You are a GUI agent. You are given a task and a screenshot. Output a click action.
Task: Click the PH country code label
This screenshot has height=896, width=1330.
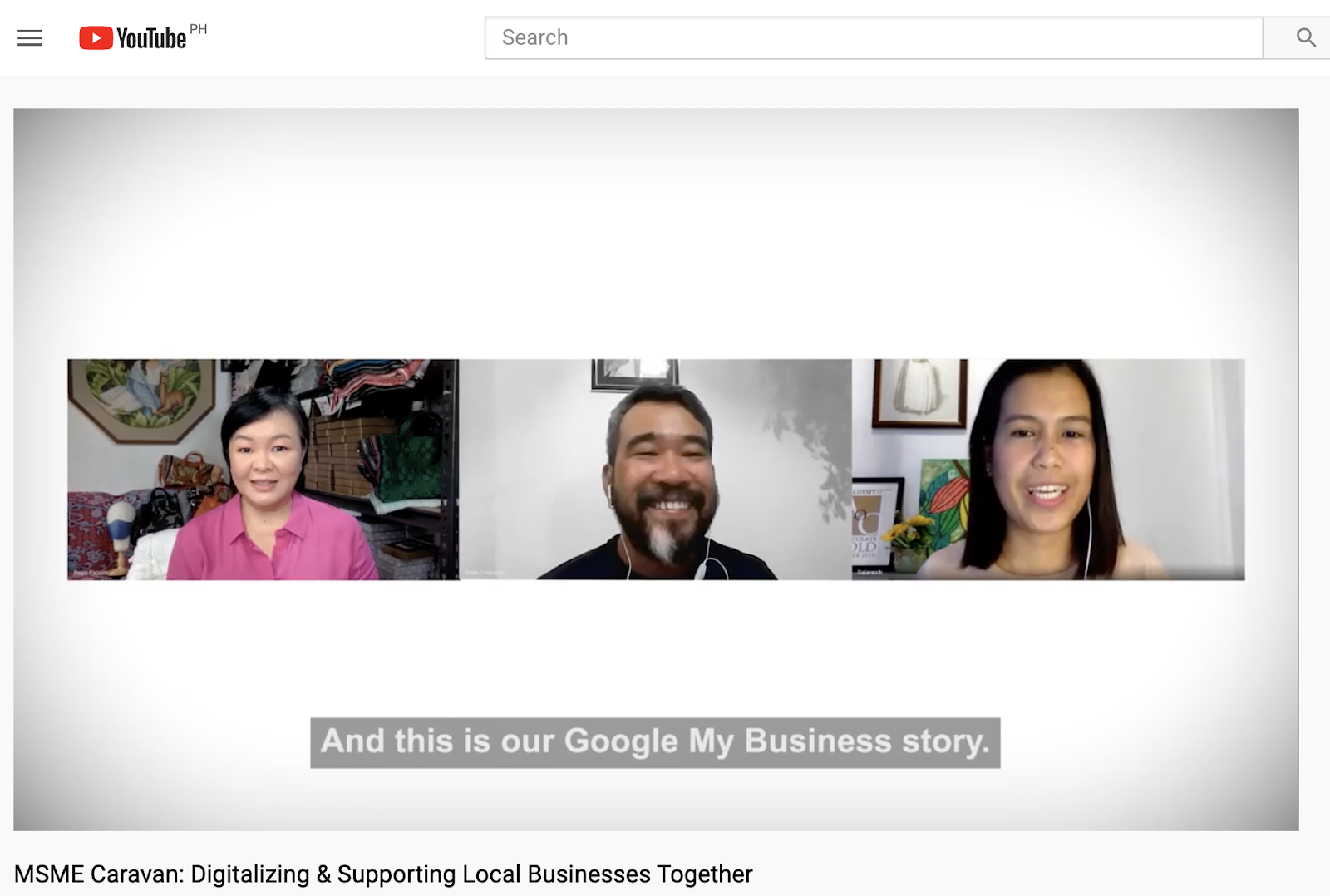click(198, 29)
